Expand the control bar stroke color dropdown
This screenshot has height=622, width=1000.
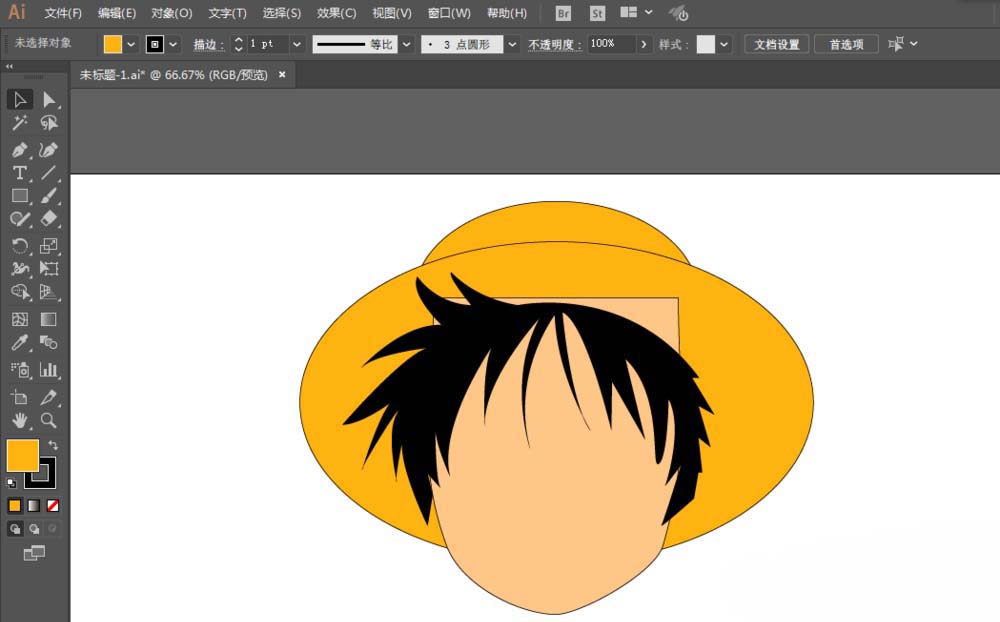[x=173, y=44]
